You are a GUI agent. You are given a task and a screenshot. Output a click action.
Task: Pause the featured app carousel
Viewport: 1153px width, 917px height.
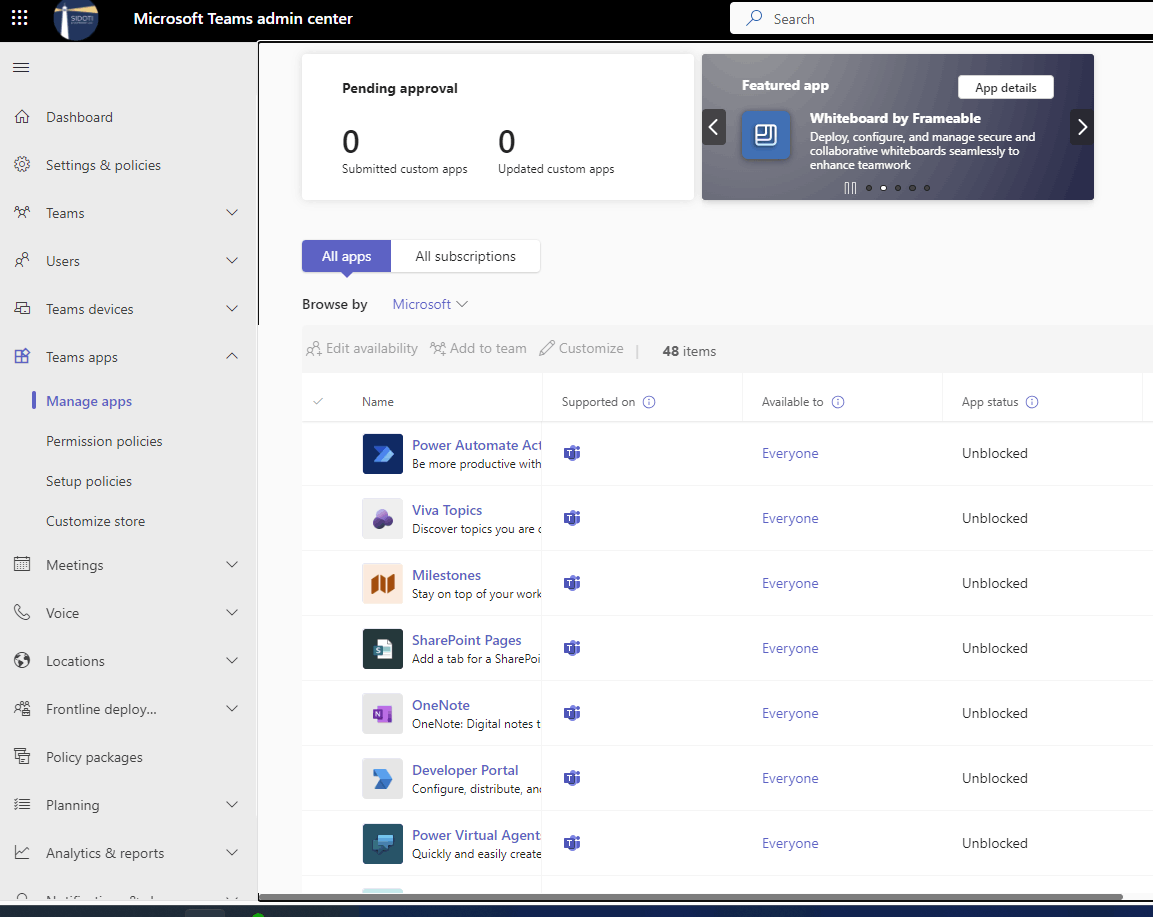coord(850,188)
